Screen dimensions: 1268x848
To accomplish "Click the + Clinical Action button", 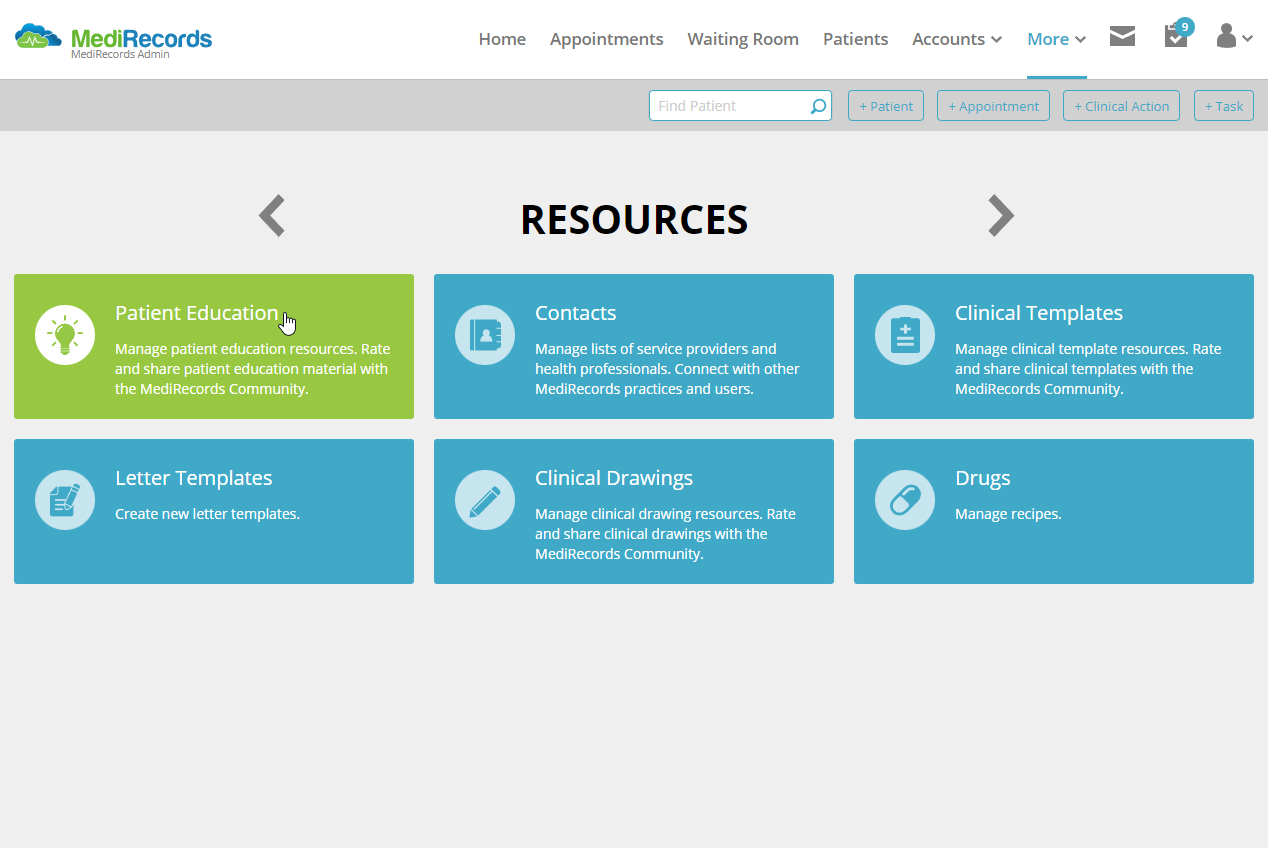I will coord(1121,106).
